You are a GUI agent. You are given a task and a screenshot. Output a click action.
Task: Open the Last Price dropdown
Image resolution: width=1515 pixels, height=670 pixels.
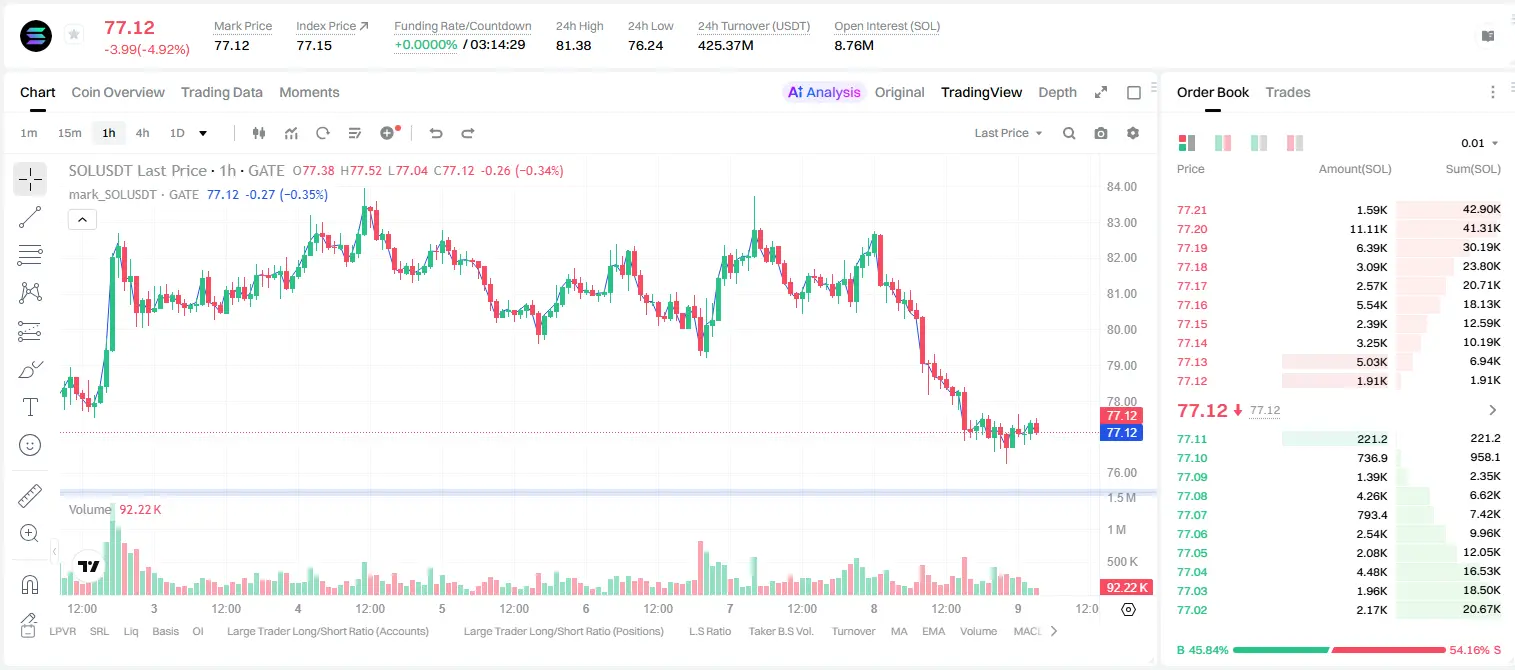(x=1008, y=133)
